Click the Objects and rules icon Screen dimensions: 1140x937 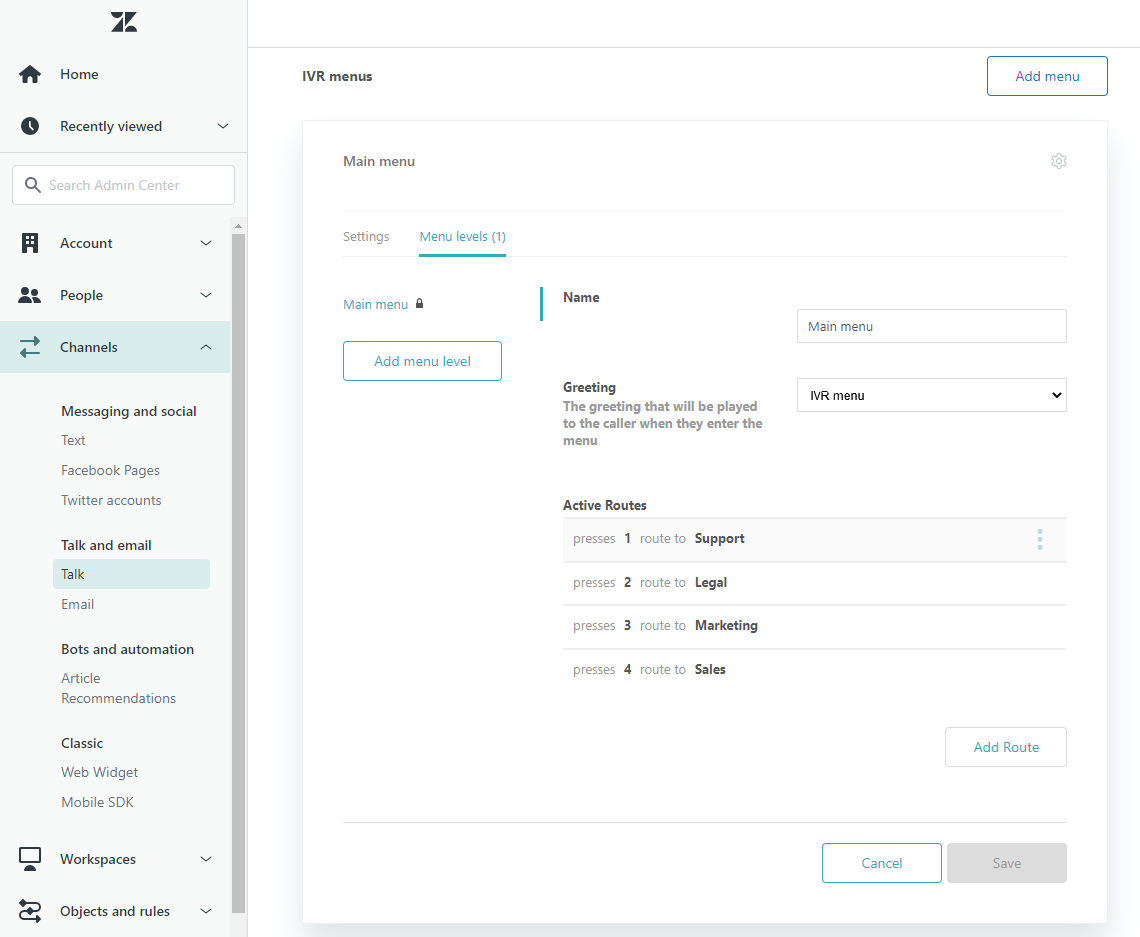[30, 911]
